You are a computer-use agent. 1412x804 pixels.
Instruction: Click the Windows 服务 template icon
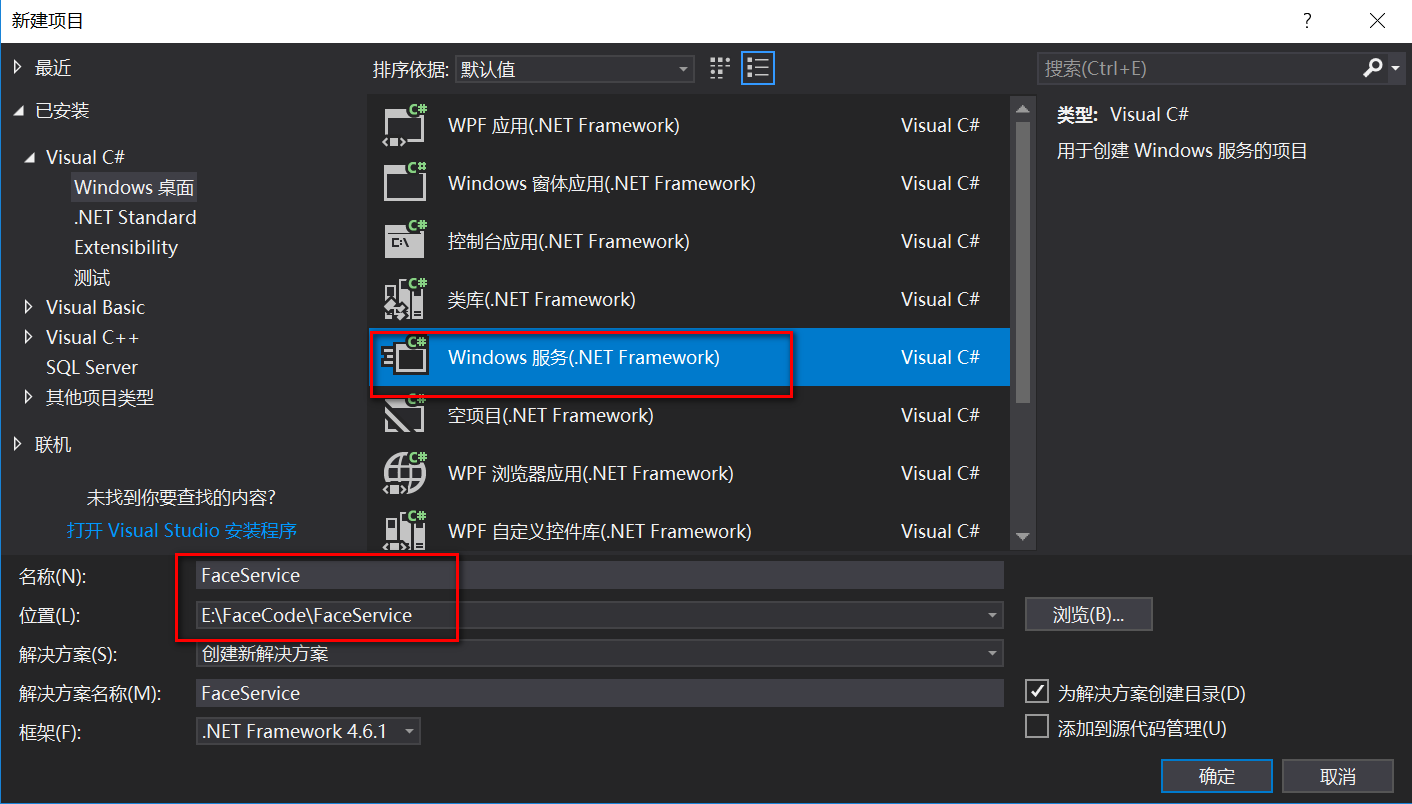tap(406, 358)
